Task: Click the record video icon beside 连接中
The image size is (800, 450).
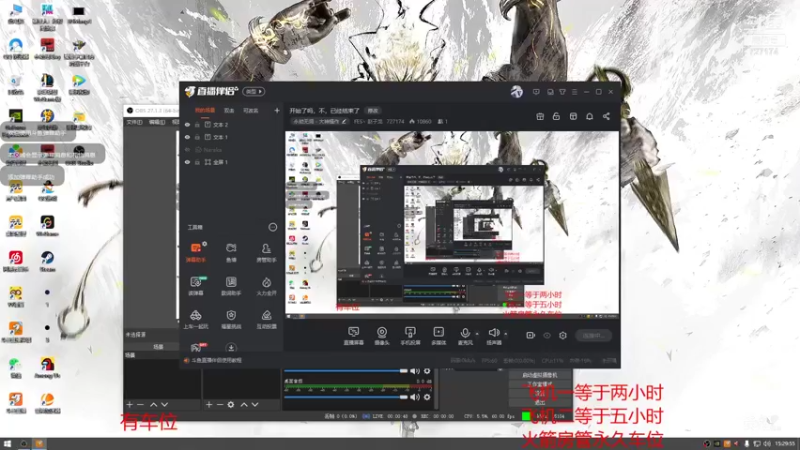Action: coord(531,335)
